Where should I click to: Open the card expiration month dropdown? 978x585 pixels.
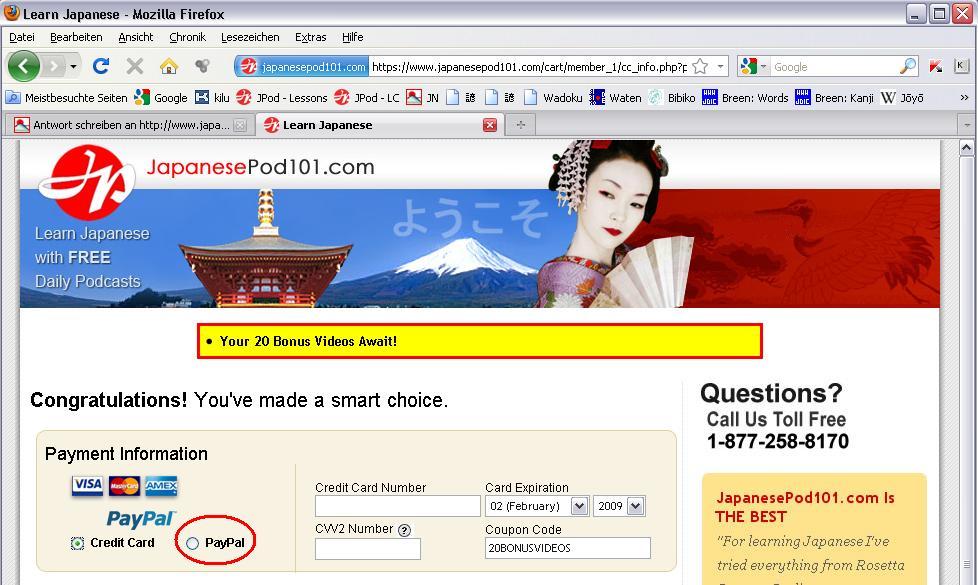tap(537, 506)
